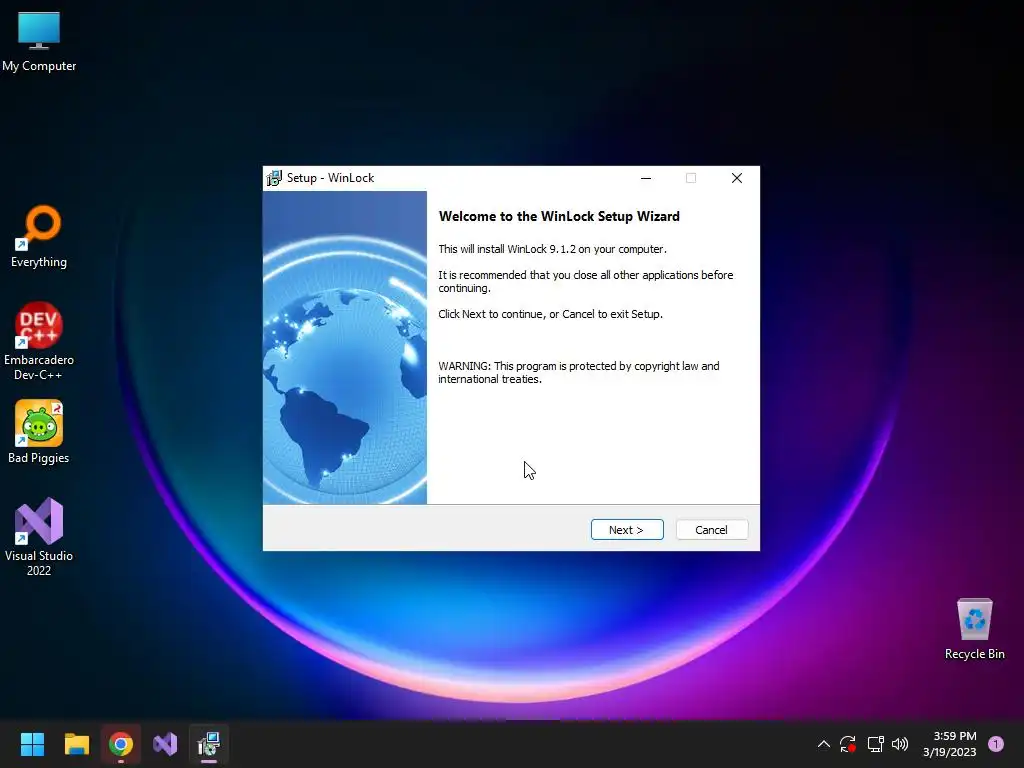Close the Setup - WinLock window
The image size is (1024, 768).
737,178
